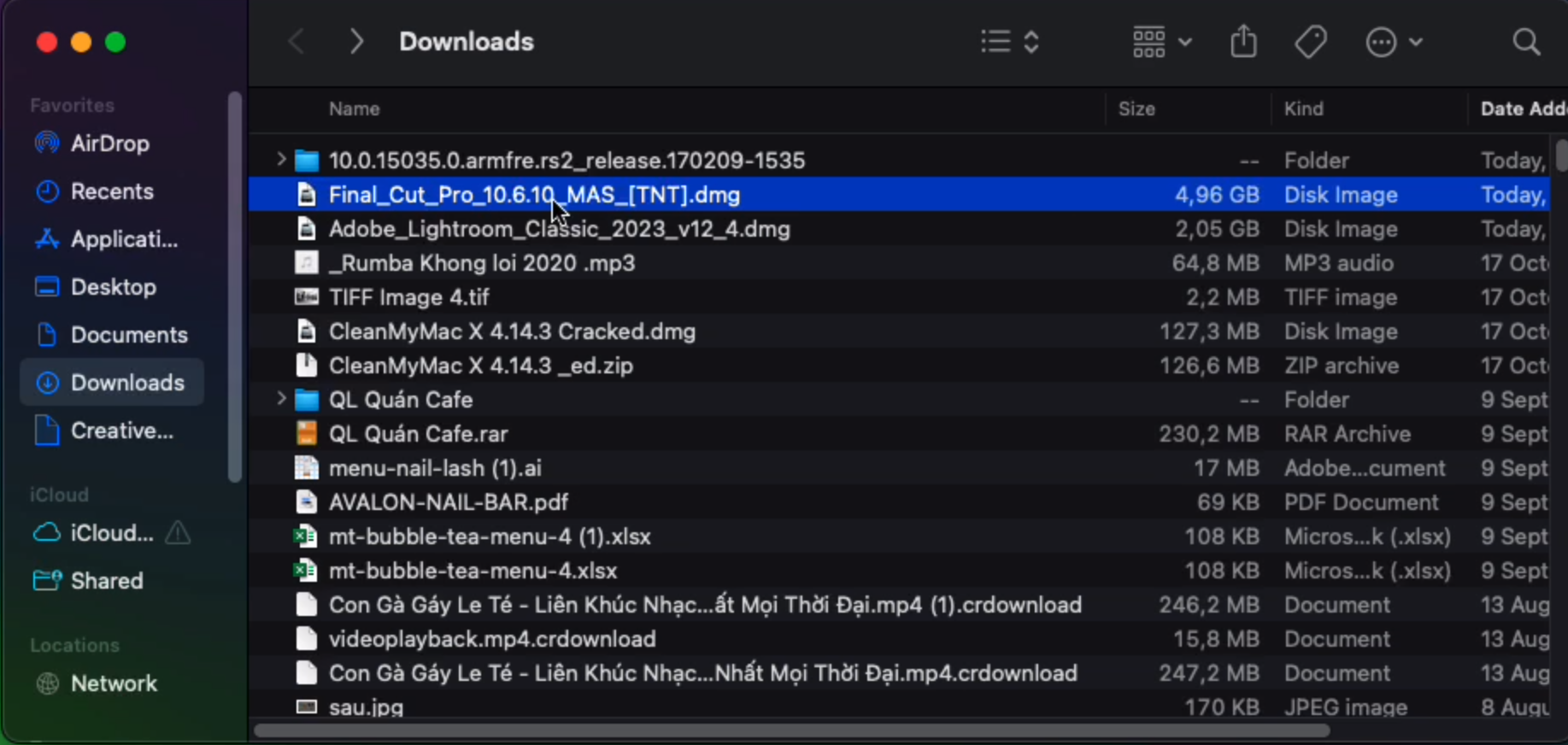Click the CleanMyMac _ed.zip file icon
Viewport: 1568px width, 745px height.
pos(306,366)
